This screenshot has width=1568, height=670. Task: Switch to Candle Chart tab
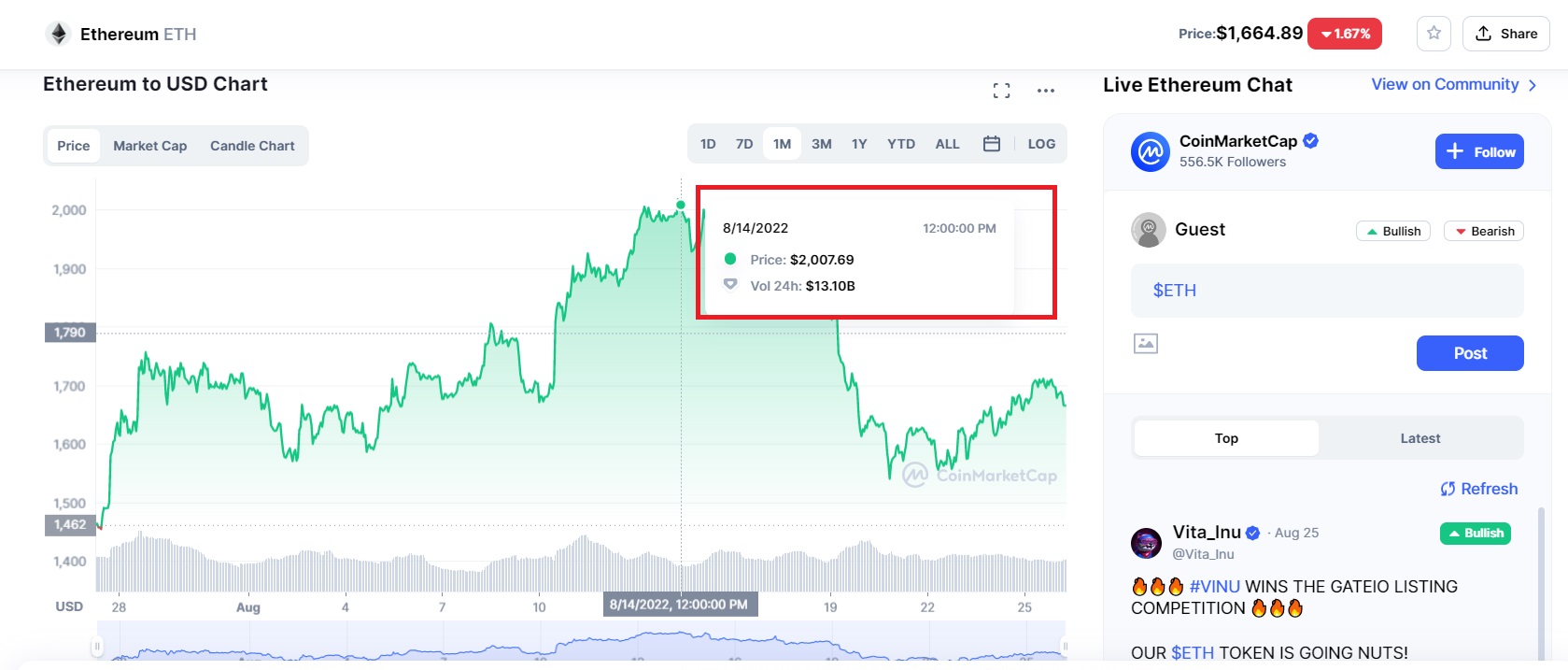[x=252, y=146]
